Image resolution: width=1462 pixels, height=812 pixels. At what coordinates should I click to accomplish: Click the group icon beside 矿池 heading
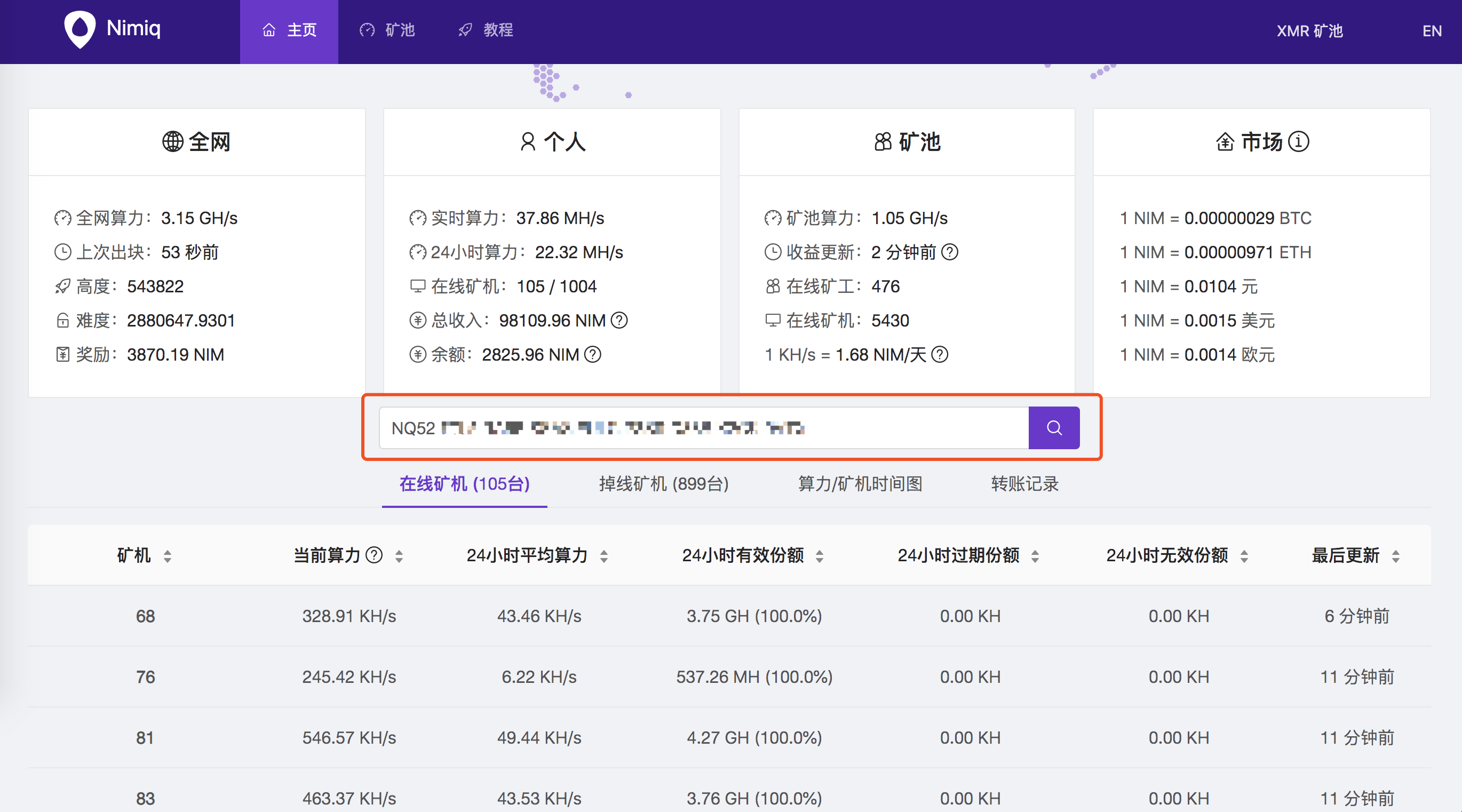coord(883,141)
